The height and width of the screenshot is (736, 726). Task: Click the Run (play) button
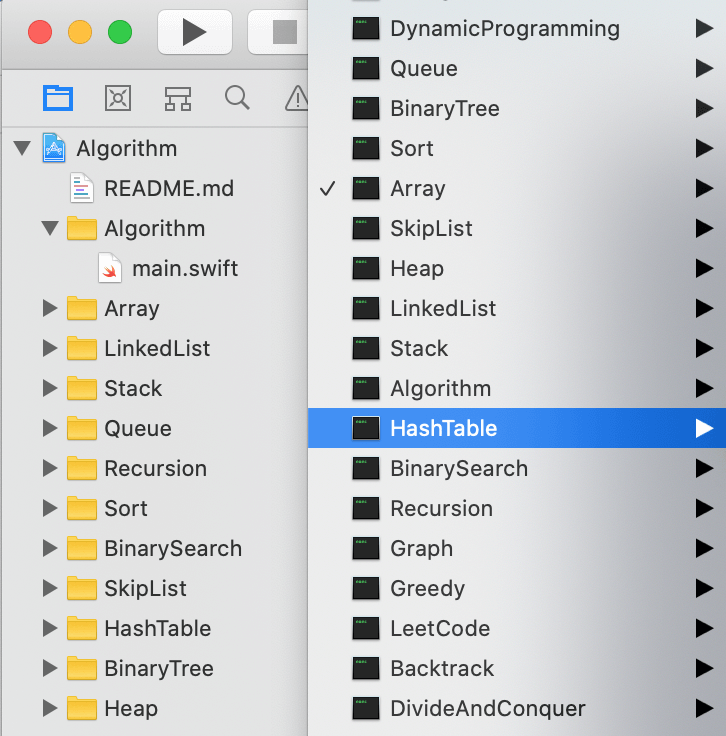point(194,32)
